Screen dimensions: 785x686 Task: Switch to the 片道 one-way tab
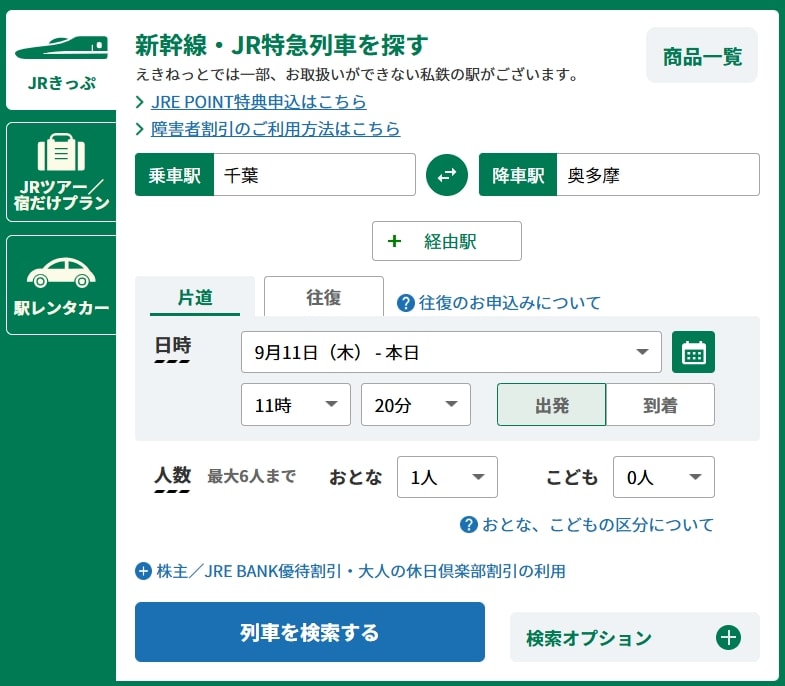tap(195, 297)
